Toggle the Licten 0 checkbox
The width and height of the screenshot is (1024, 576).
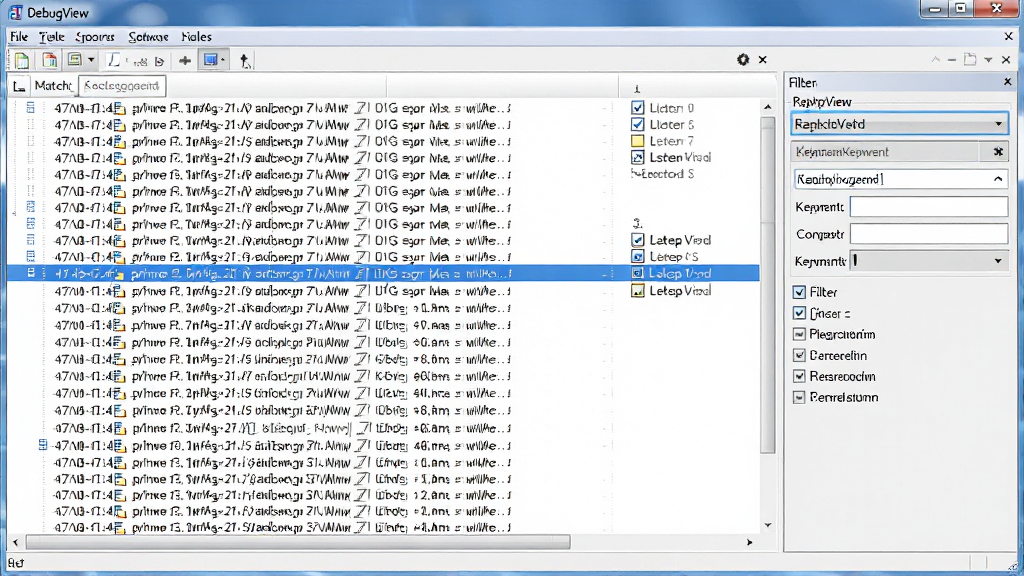tap(637, 108)
